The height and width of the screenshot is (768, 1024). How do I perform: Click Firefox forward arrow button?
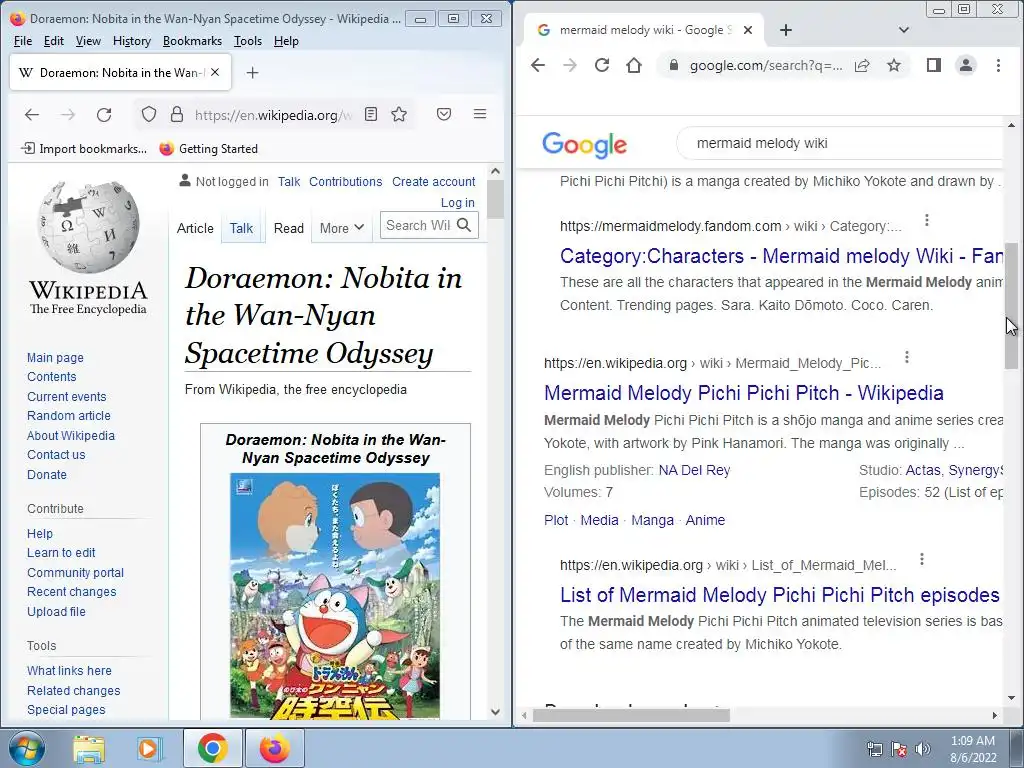coord(68,115)
